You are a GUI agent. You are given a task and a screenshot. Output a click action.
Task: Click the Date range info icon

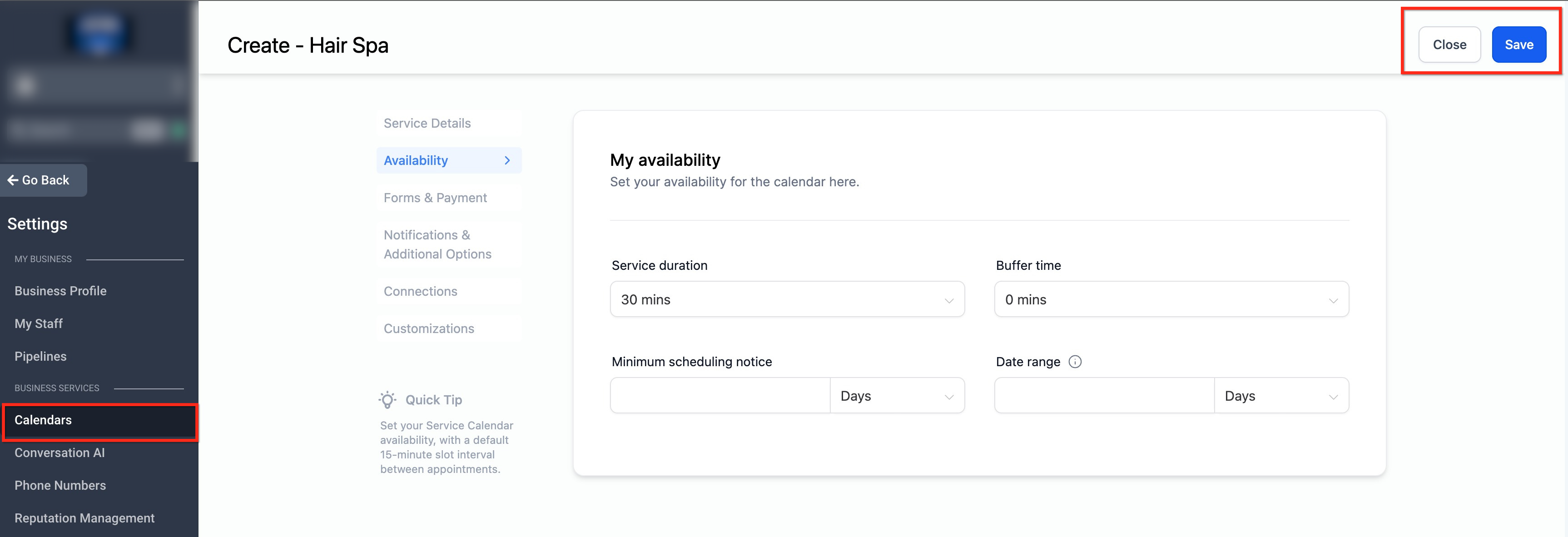(x=1075, y=362)
